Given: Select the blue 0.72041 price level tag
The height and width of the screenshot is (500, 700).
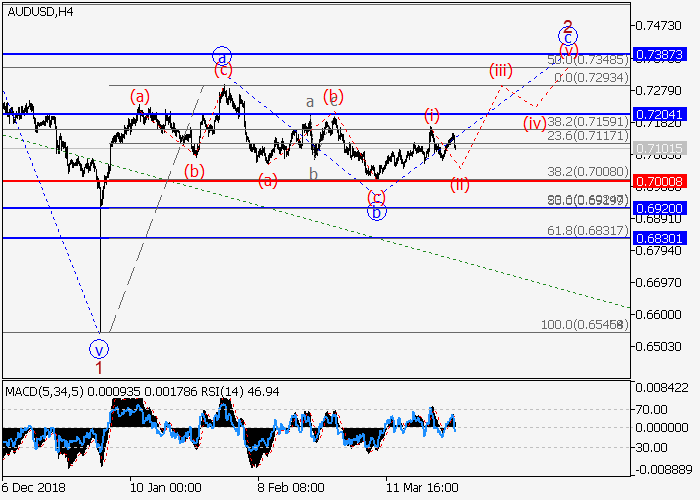Looking at the screenshot, I should tap(662, 114).
